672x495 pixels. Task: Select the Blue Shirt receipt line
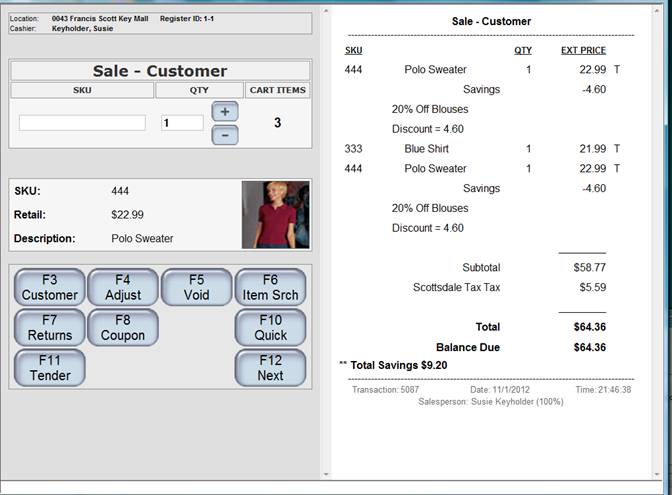coord(425,149)
